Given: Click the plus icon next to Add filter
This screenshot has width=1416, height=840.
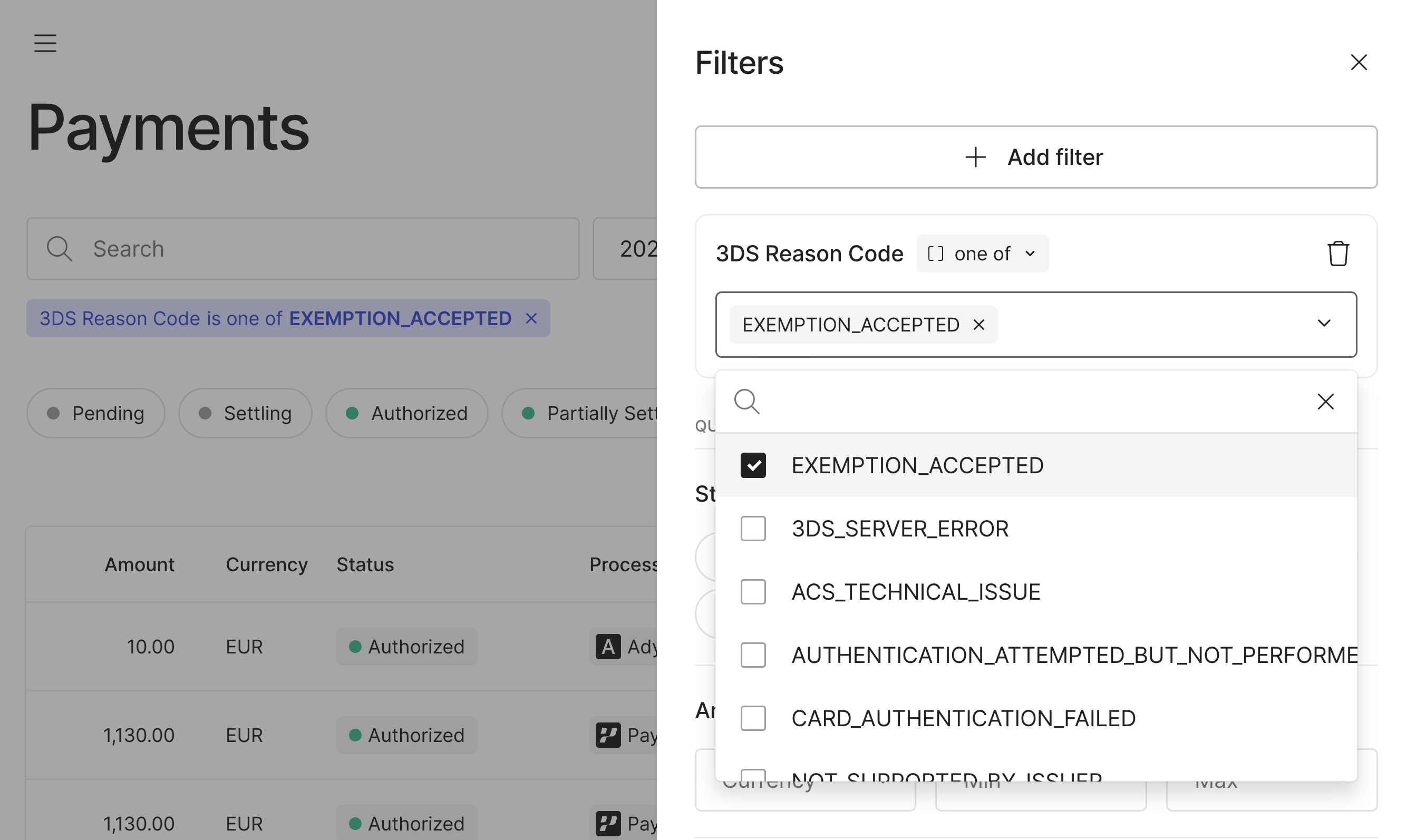Looking at the screenshot, I should tap(975, 157).
